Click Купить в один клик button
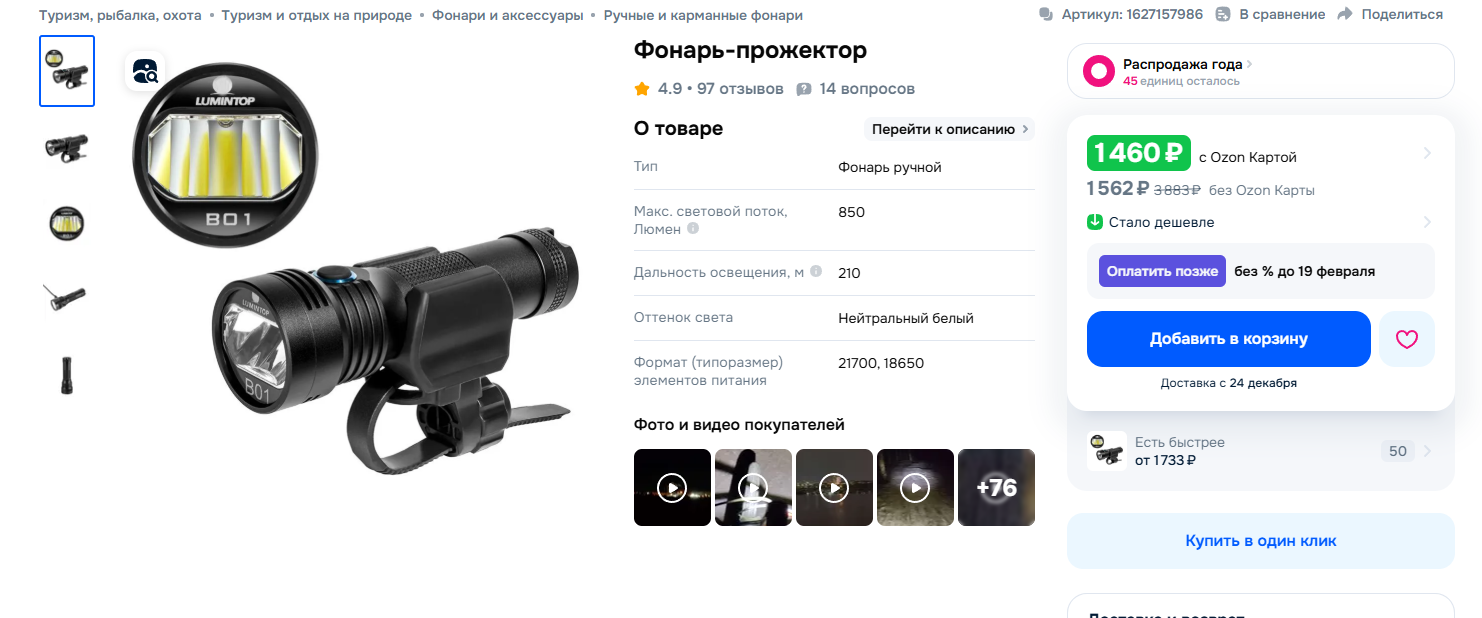 [x=1261, y=541]
